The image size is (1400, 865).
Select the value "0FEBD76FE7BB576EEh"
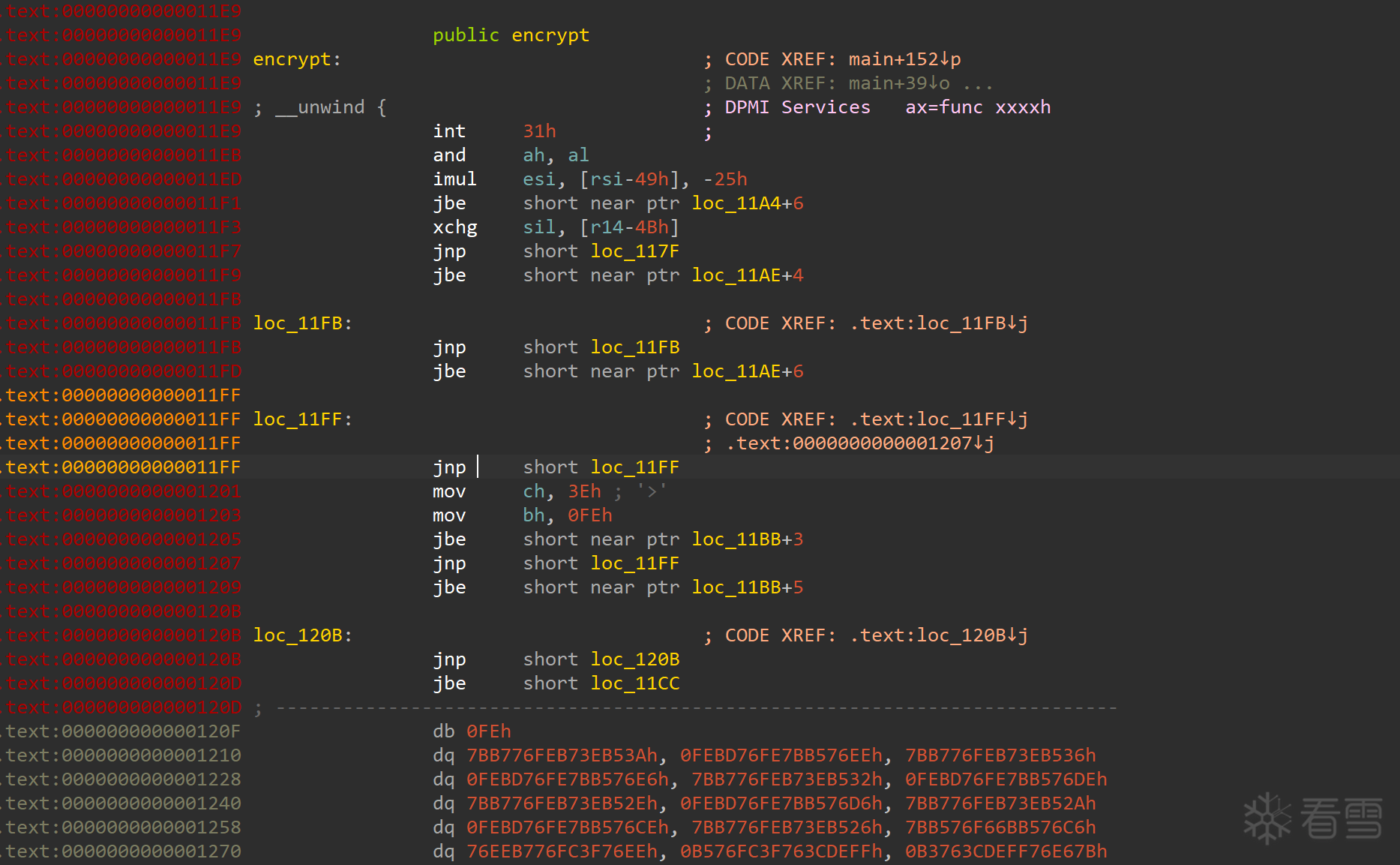coord(781,755)
